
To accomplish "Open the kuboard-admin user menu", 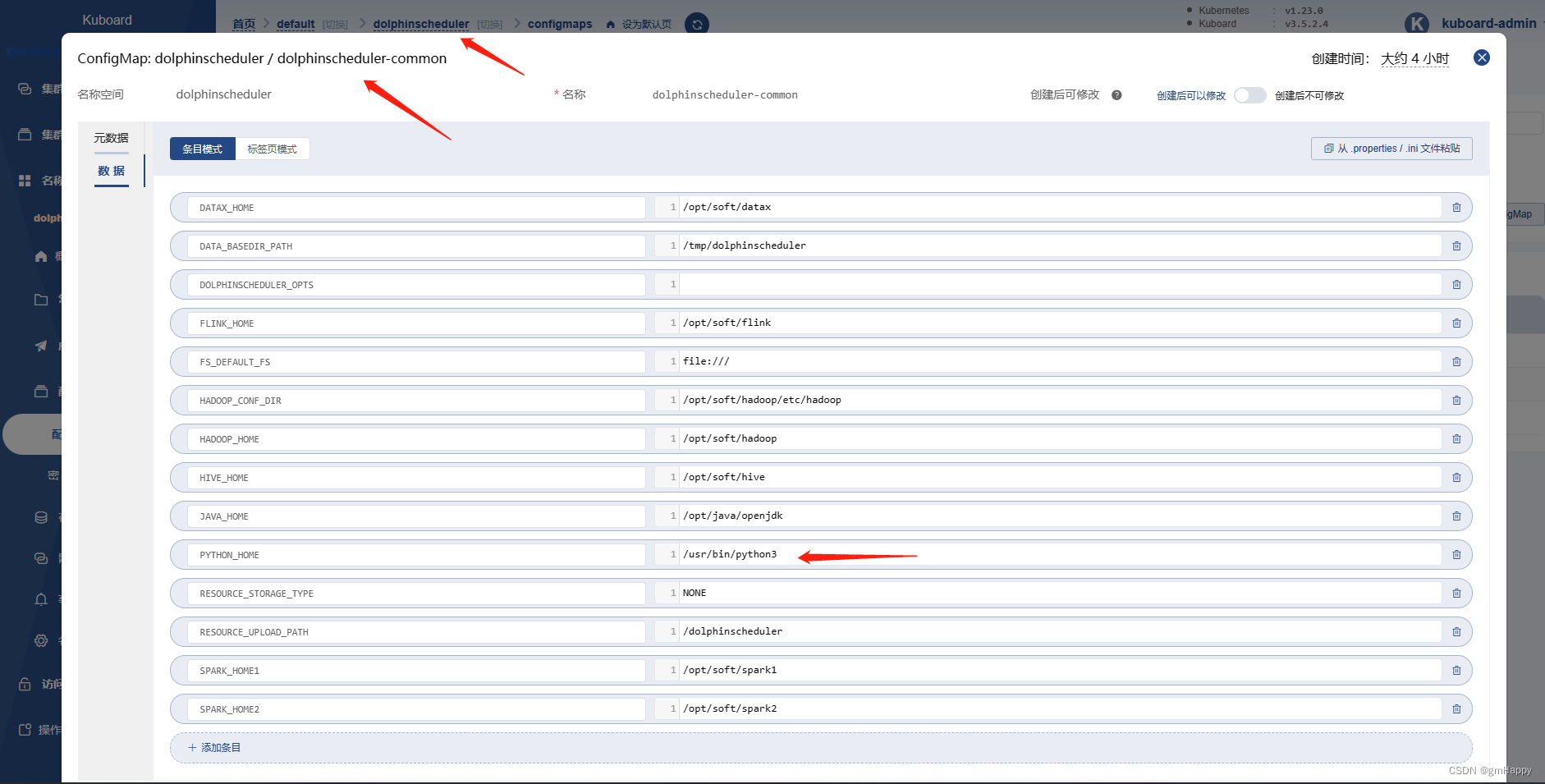I will point(1489,24).
